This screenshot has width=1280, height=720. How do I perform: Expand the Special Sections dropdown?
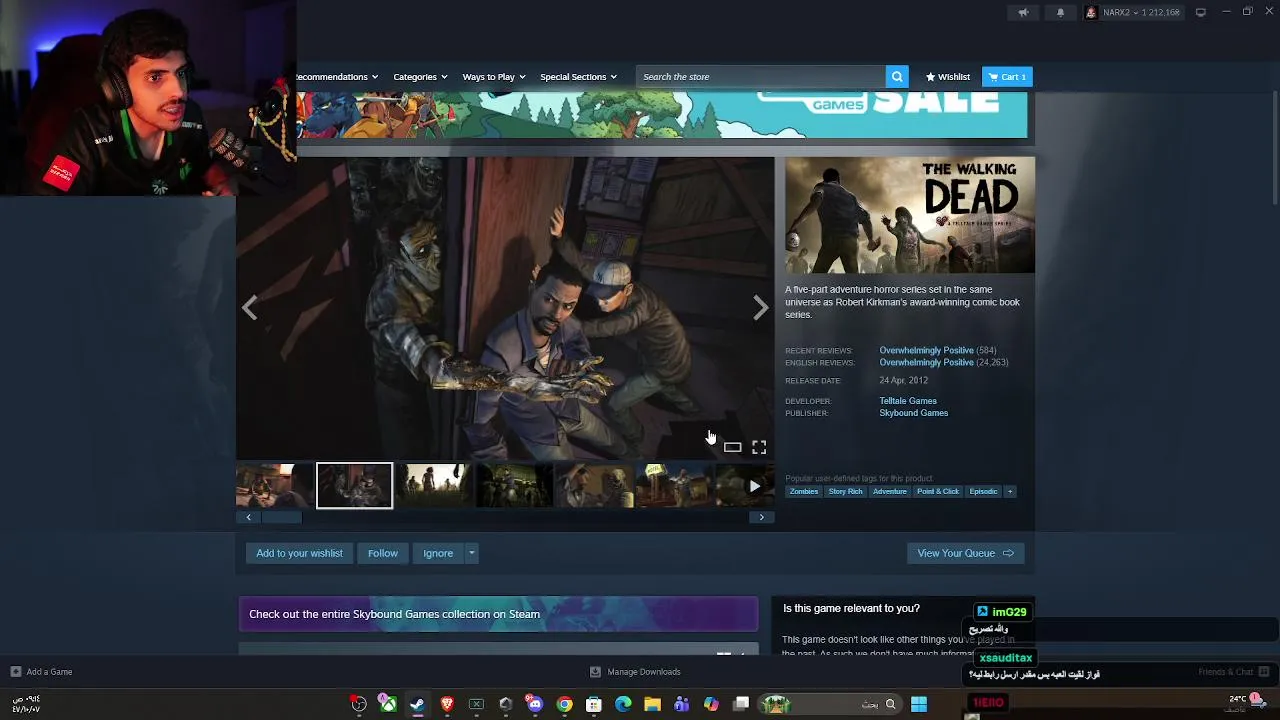click(578, 77)
